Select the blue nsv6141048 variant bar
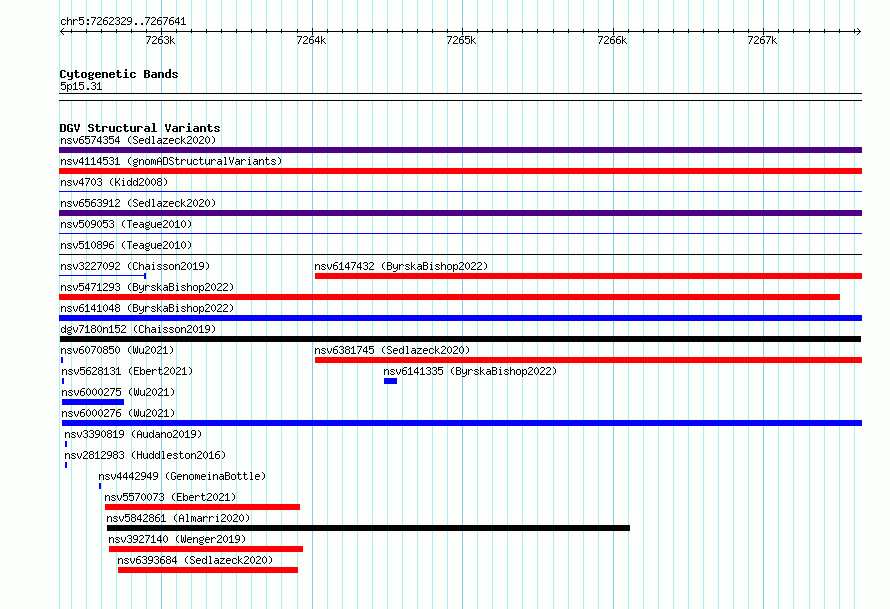Viewport: 890px width, 609px height. 460,318
